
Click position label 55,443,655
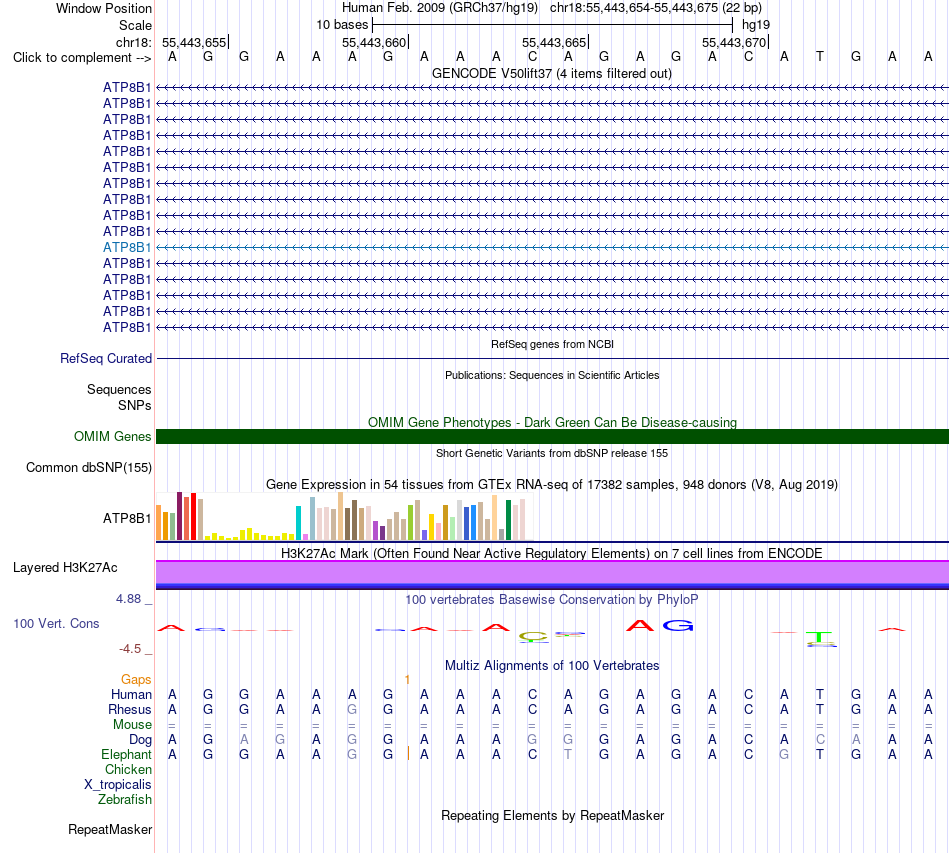coord(194,42)
